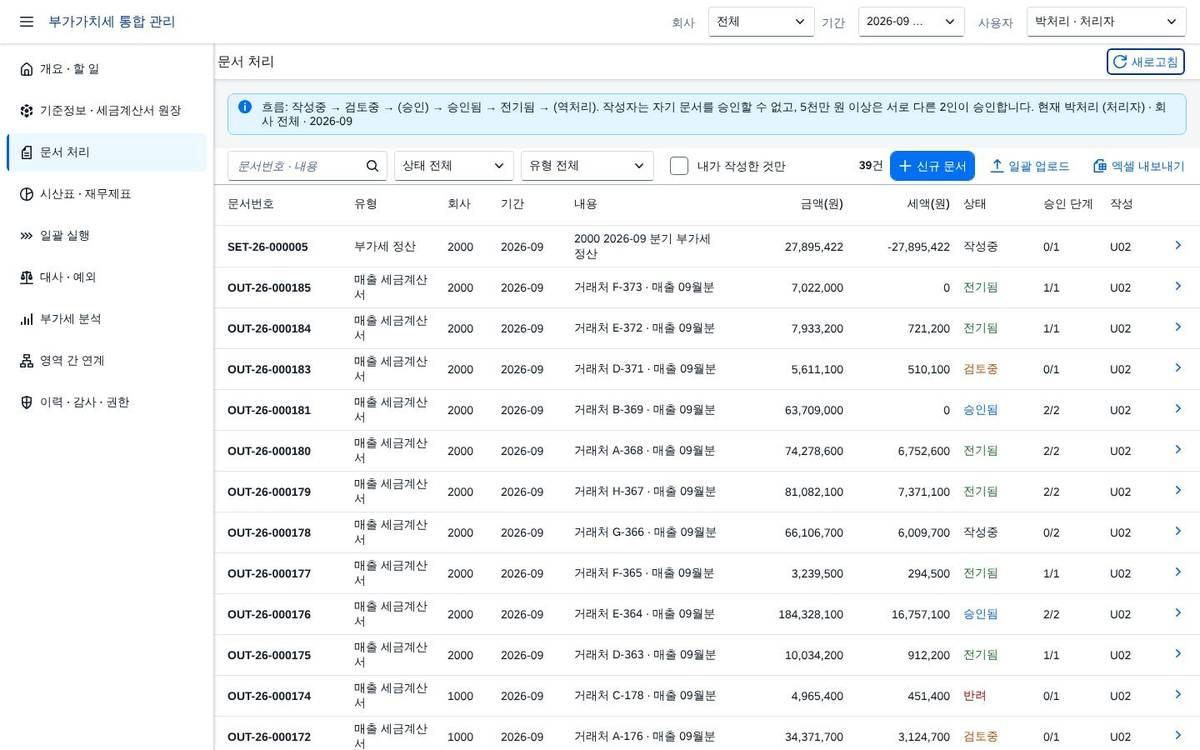The width and height of the screenshot is (1200, 750).
Task: Open 기준정보 · 세금계산서 원장 menu item
Action: click(107, 111)
